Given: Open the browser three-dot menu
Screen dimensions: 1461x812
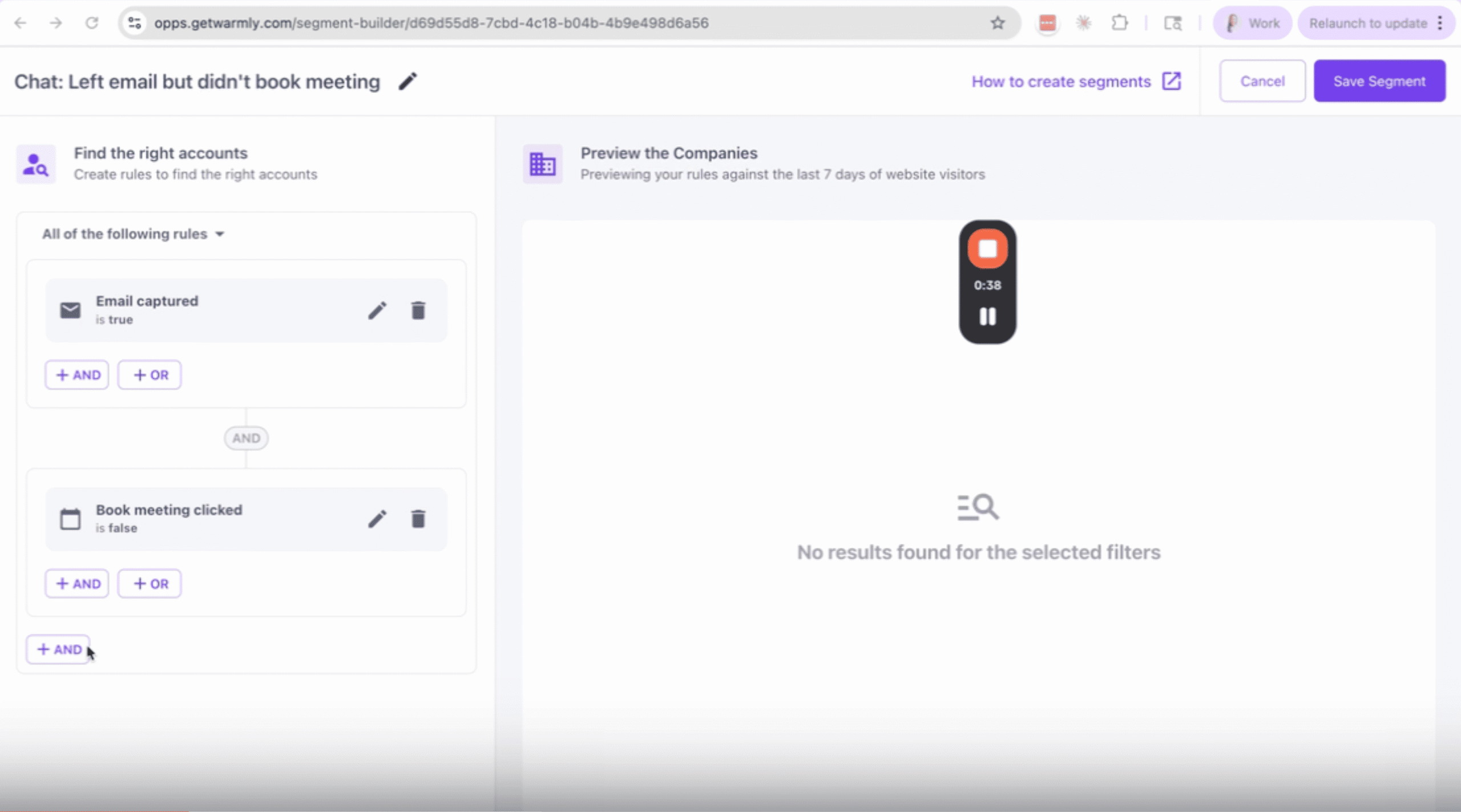Looking at the screenshot, I should pos(1440,23).
